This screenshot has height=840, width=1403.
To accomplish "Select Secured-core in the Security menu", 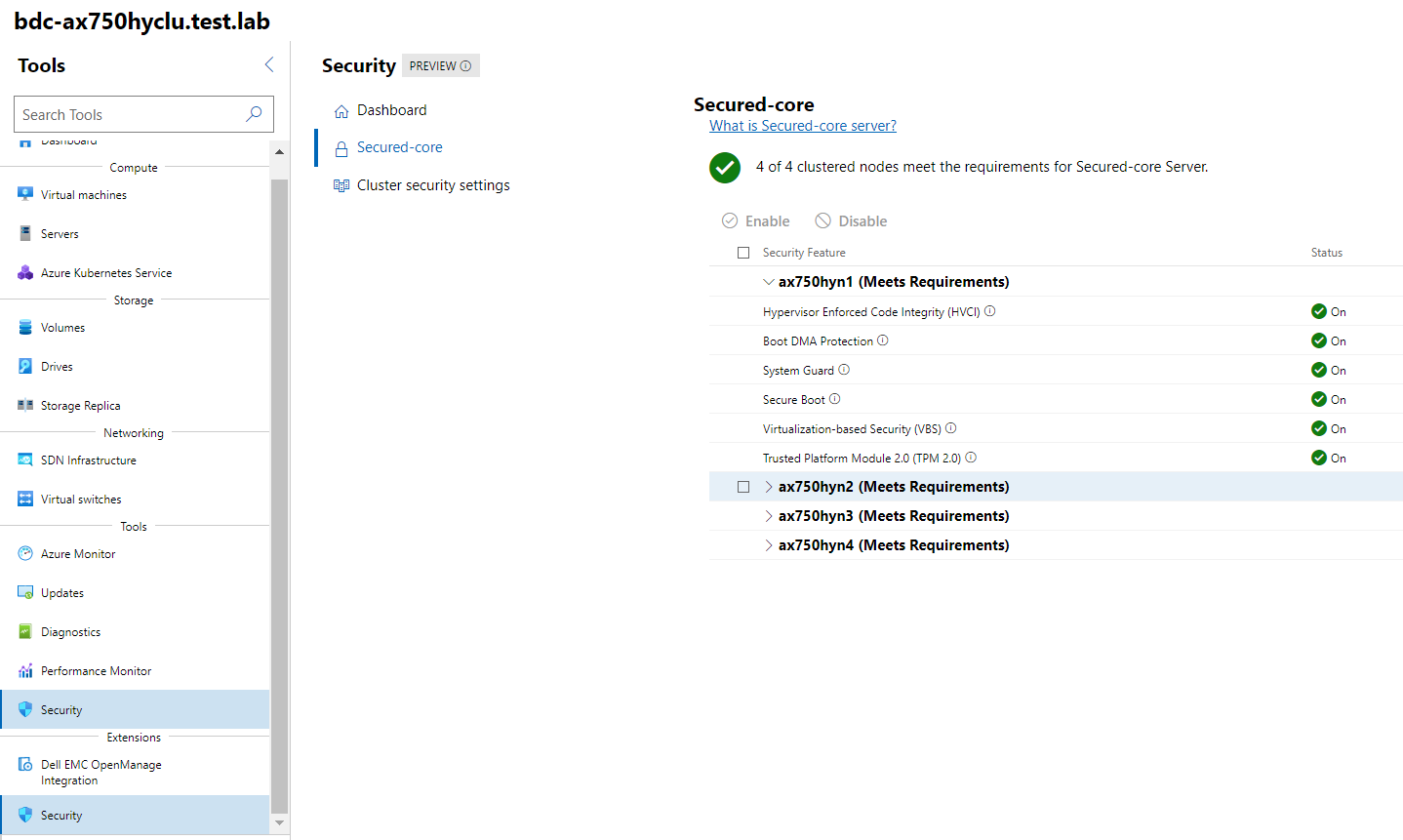I will click(399, 147).
